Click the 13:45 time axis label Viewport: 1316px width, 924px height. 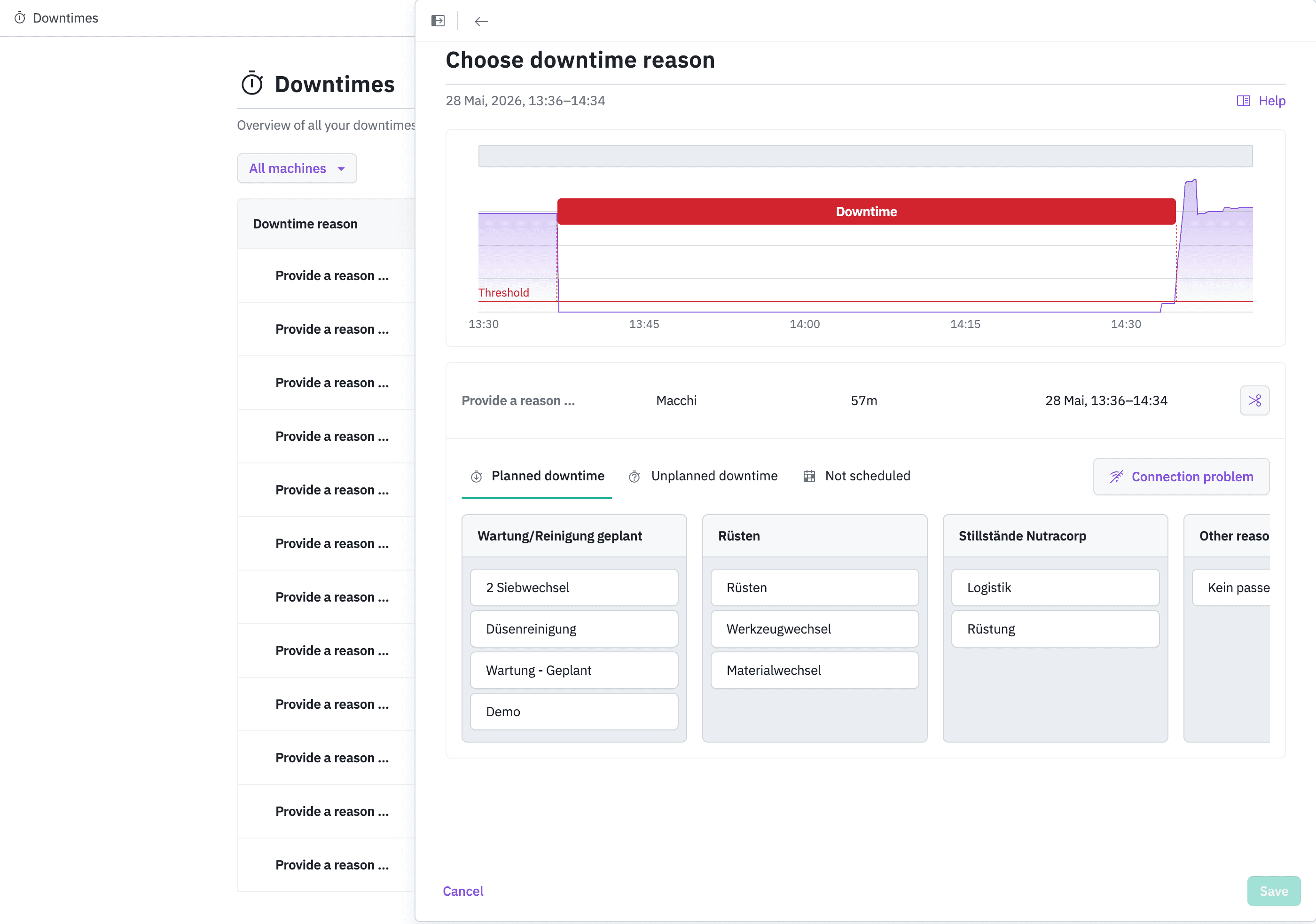tap(644, 324)
